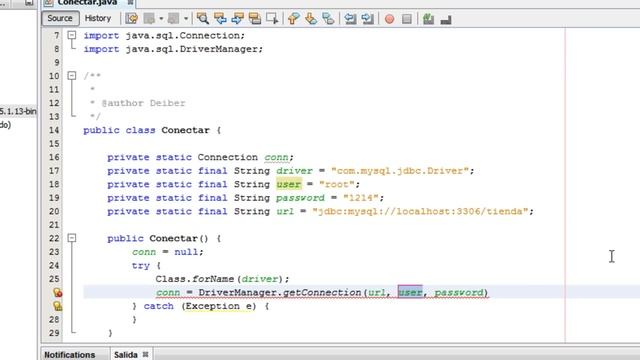
Task: Collapse the Javadoc comment fold on line 10
Action: click(x=72, y=76)
